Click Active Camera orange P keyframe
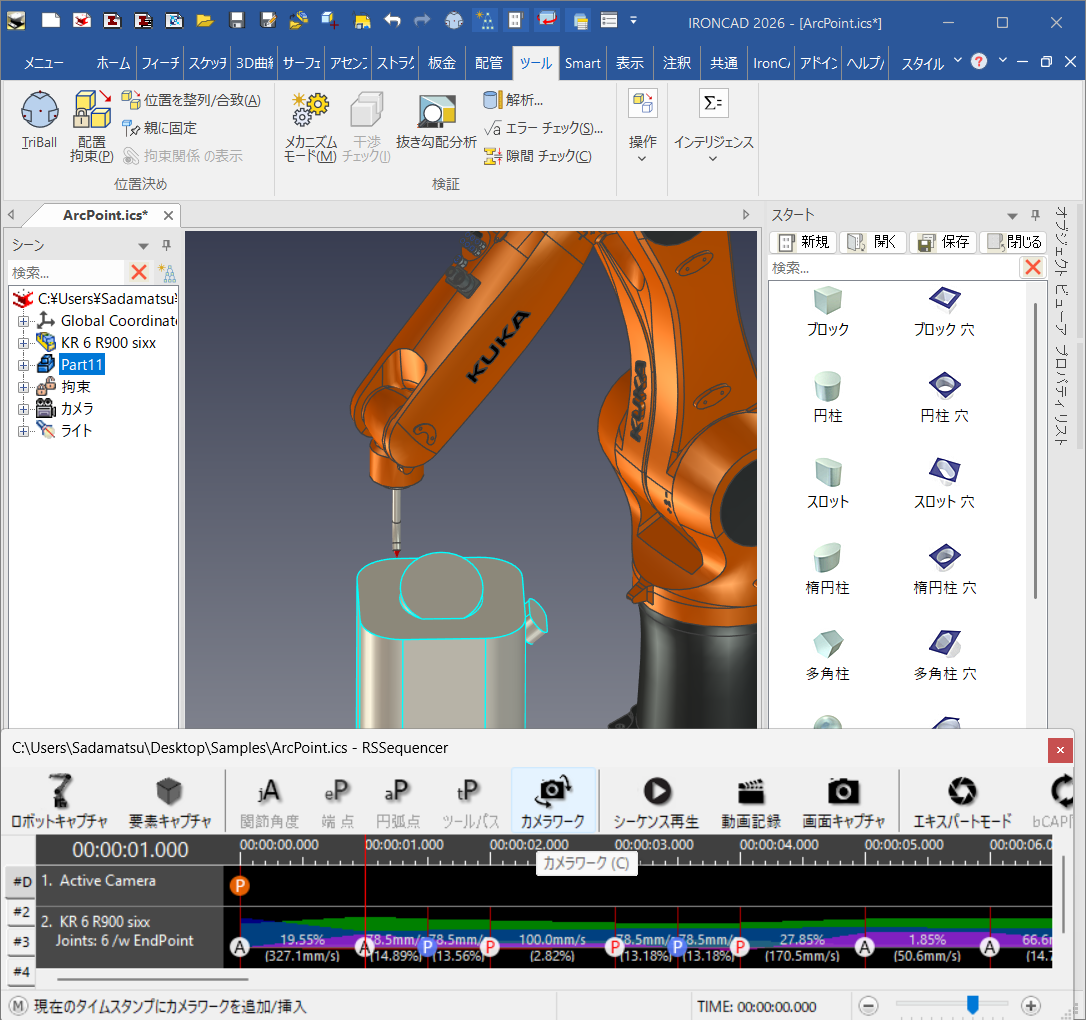The width and height of the screenshot is (1086, 1020). pos(239,885)
